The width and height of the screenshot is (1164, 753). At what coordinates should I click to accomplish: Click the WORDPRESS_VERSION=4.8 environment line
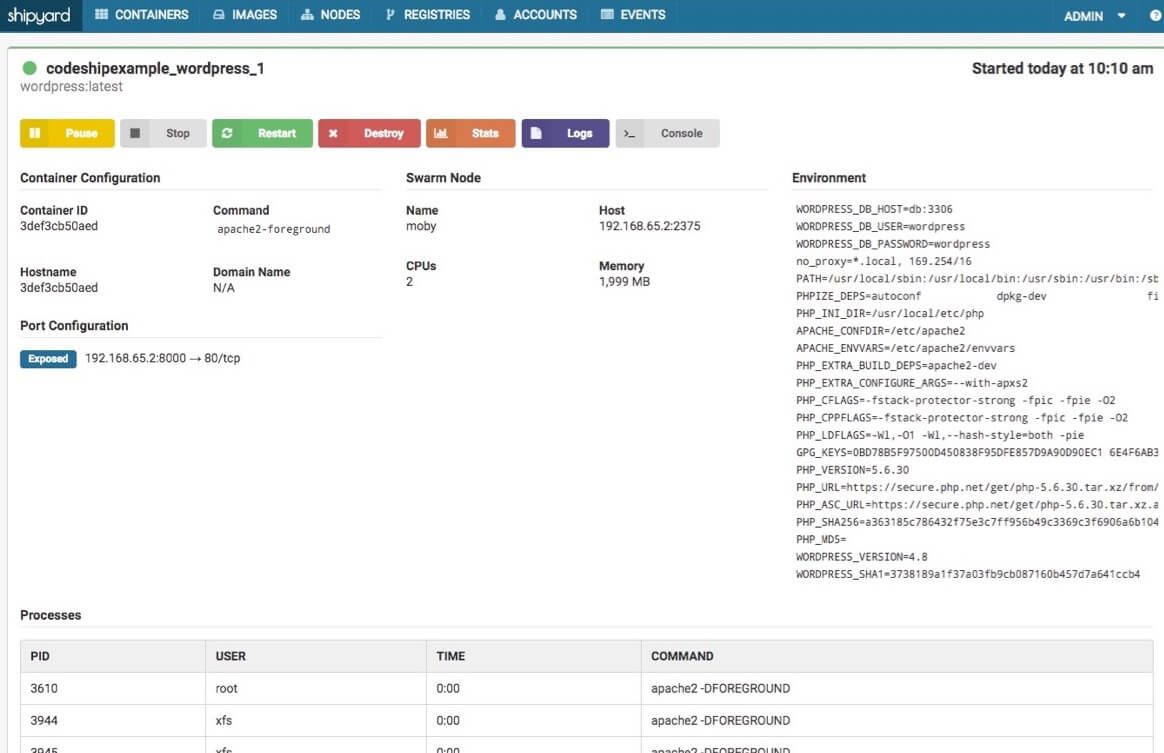pos(861,557)
